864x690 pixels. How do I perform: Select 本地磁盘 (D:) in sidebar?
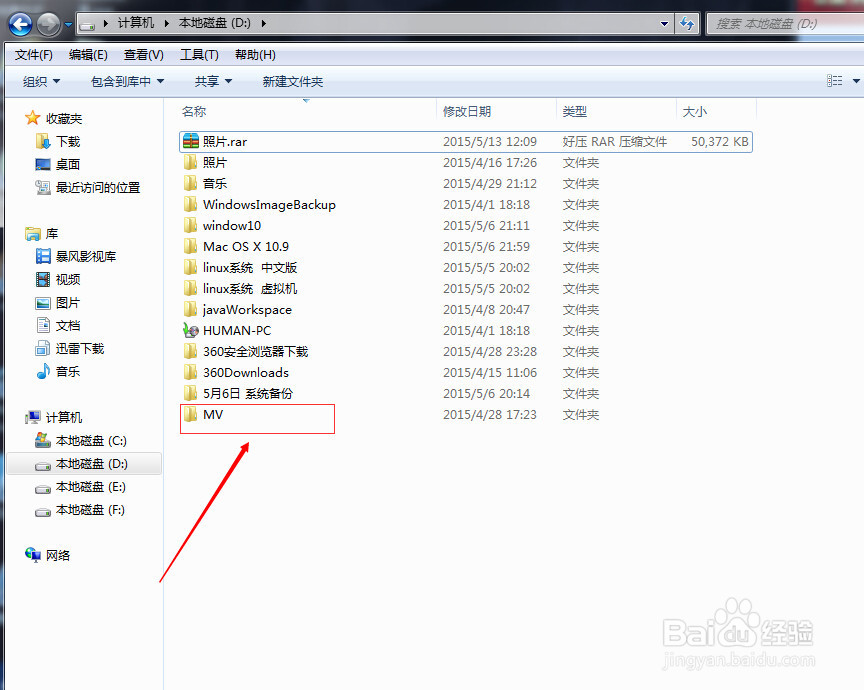point(82,463)
